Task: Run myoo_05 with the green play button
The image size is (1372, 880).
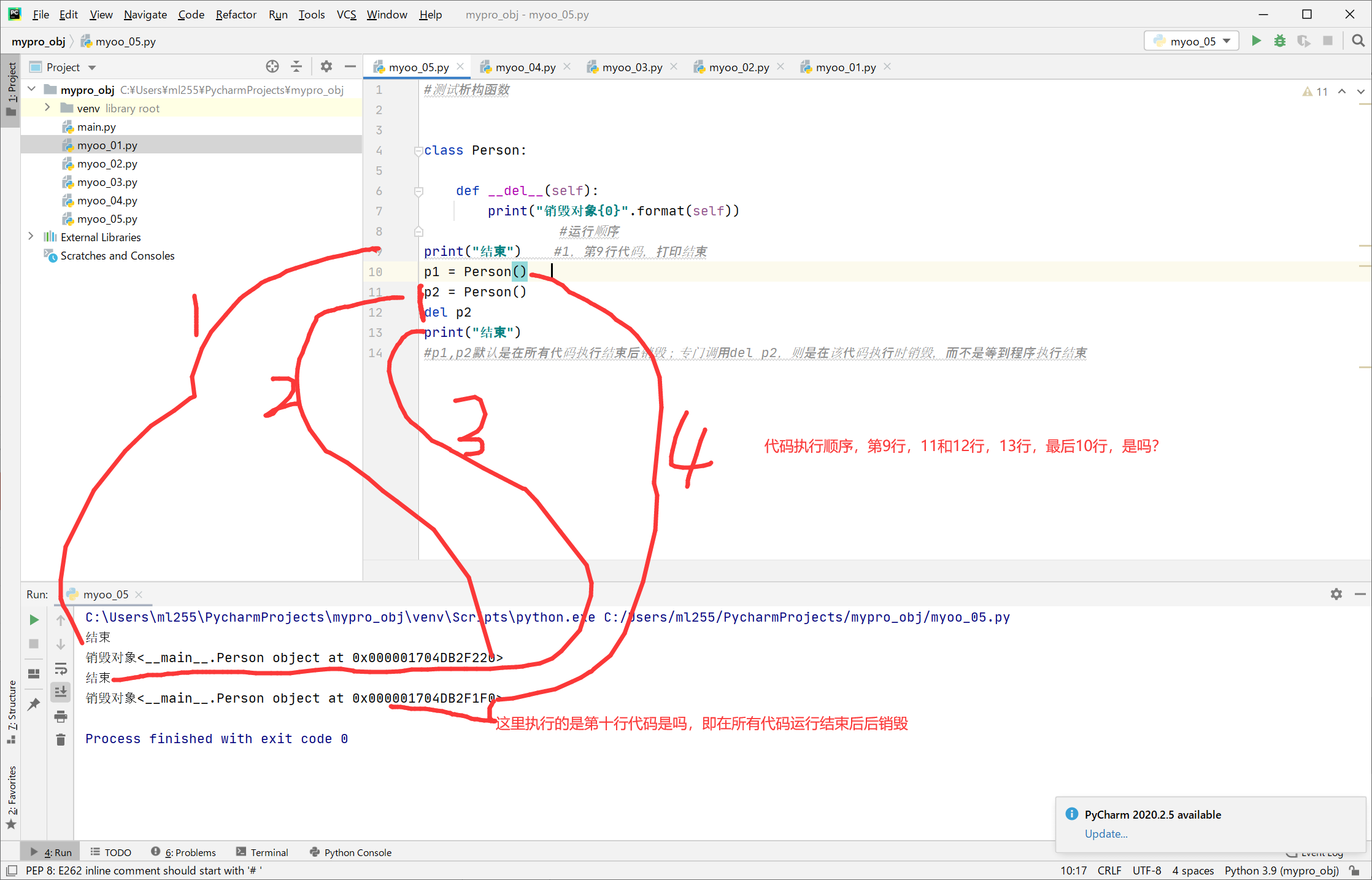Action: (1256, 41)
